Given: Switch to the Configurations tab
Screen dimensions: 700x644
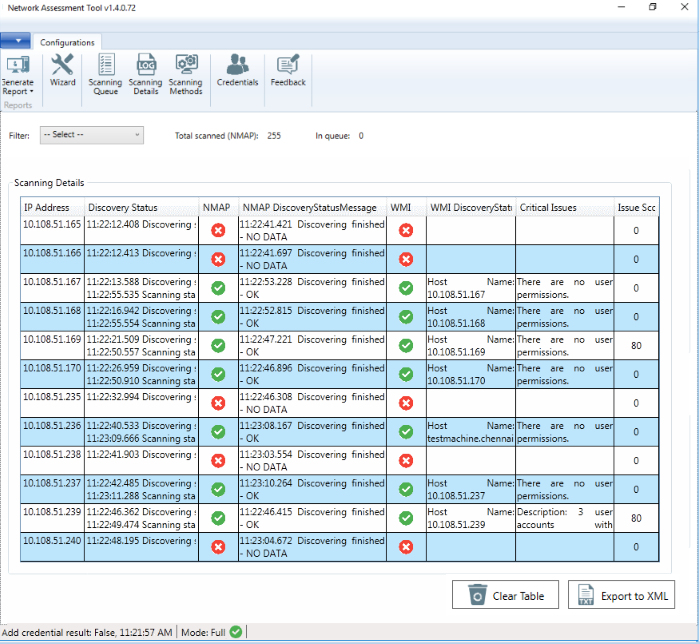Looking at the screenshot, I should pos(67,42).
